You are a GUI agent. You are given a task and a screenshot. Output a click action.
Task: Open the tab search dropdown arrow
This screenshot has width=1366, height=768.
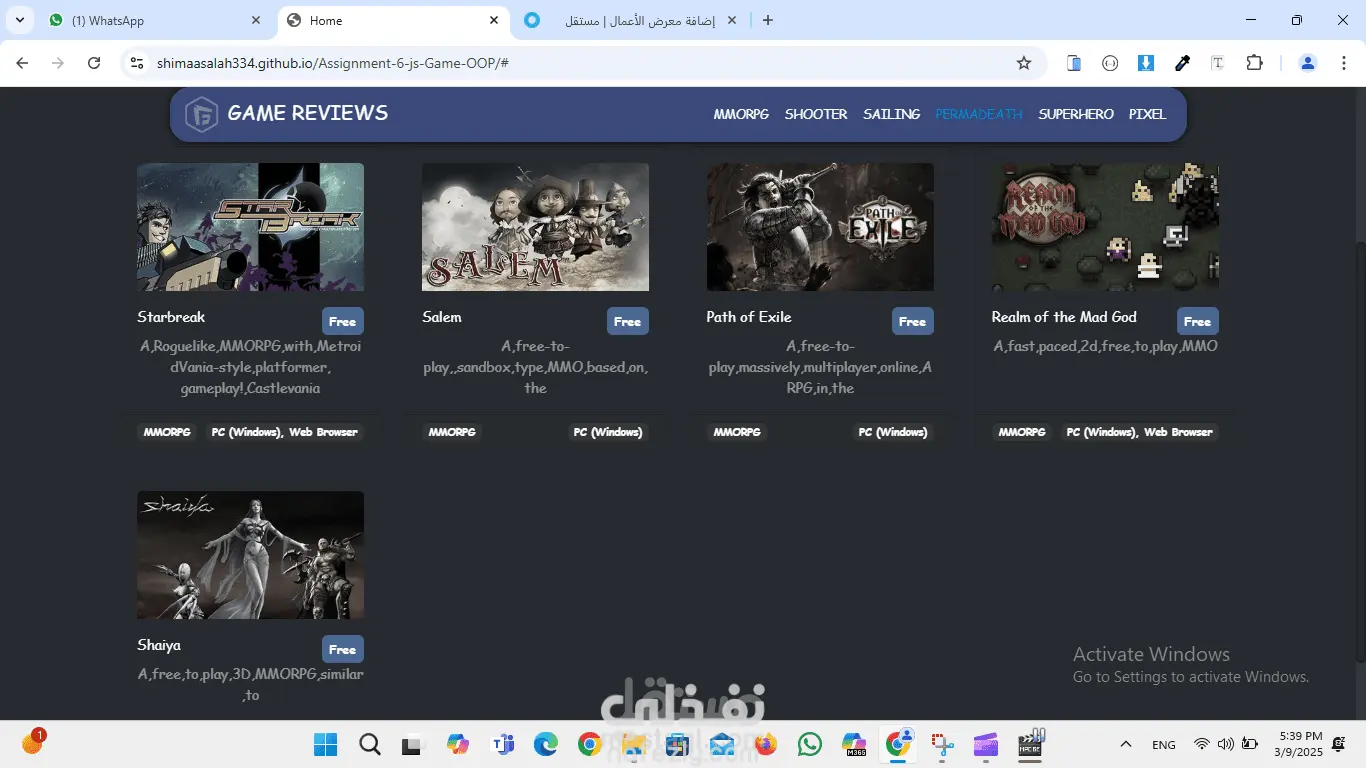pos(20,20)
